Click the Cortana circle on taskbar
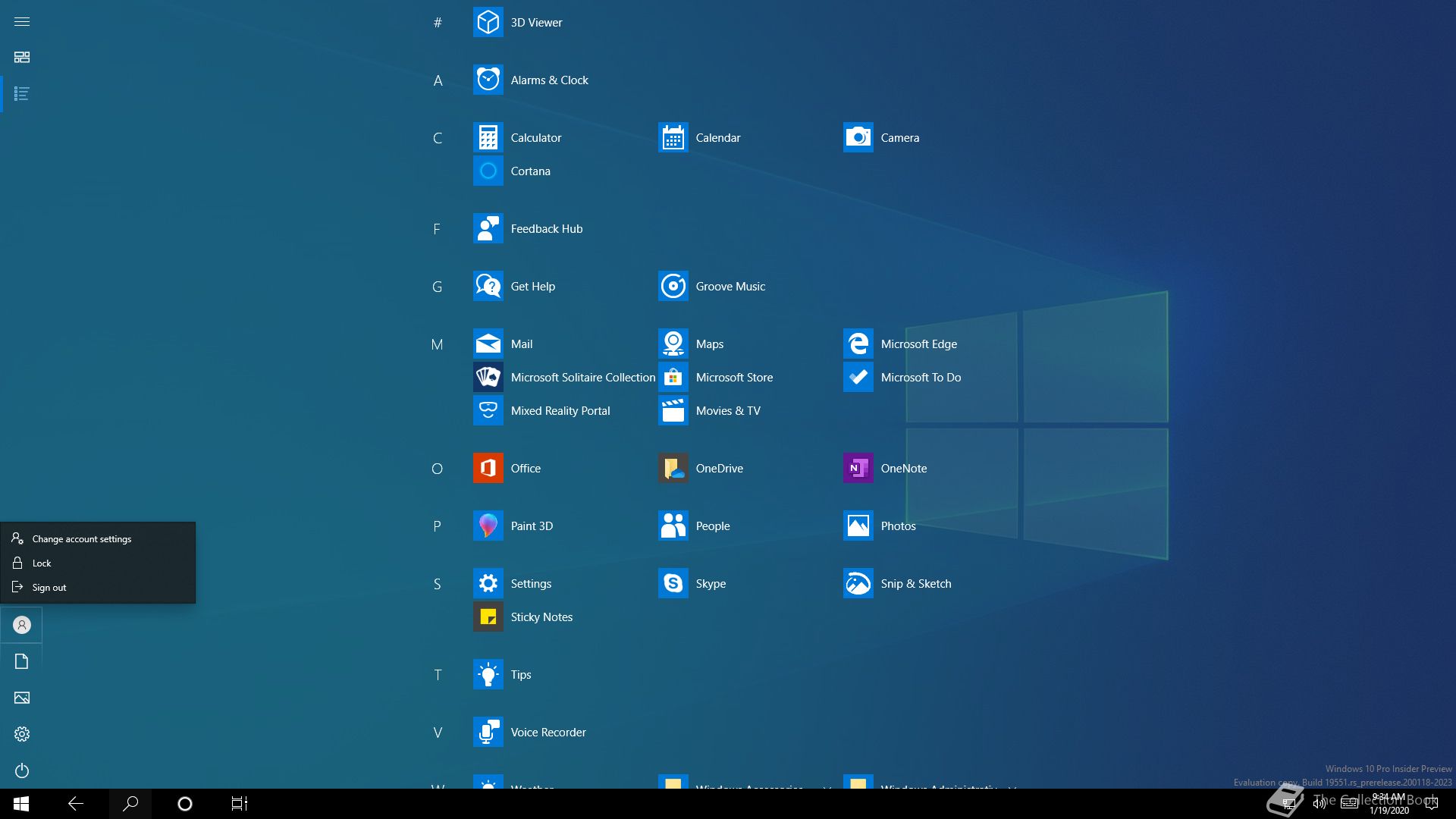 coord(185,804)
